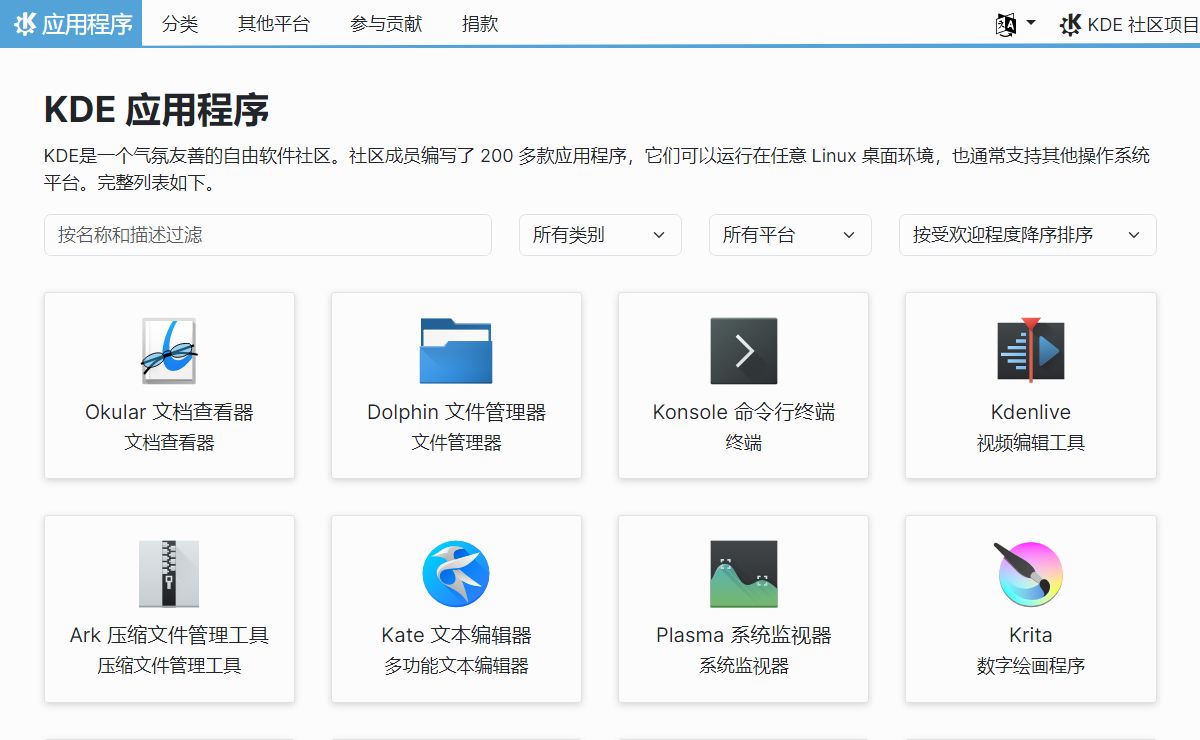Click the KDE 应用程序 page heading
The width and height of the screenshot is (1200, 740).
[x=157, y=110]
